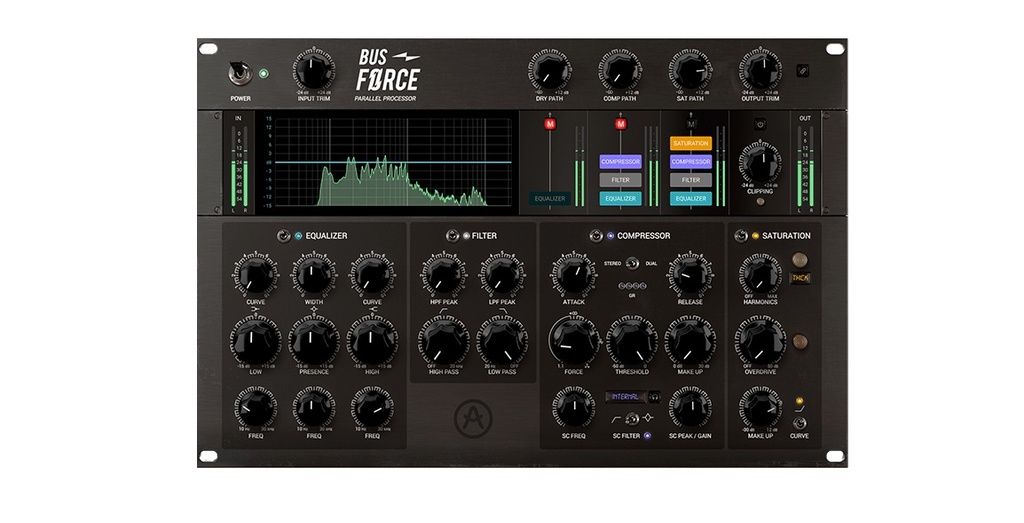
Task: Click the LPF PEAK knob
Action: click(502, 275)
